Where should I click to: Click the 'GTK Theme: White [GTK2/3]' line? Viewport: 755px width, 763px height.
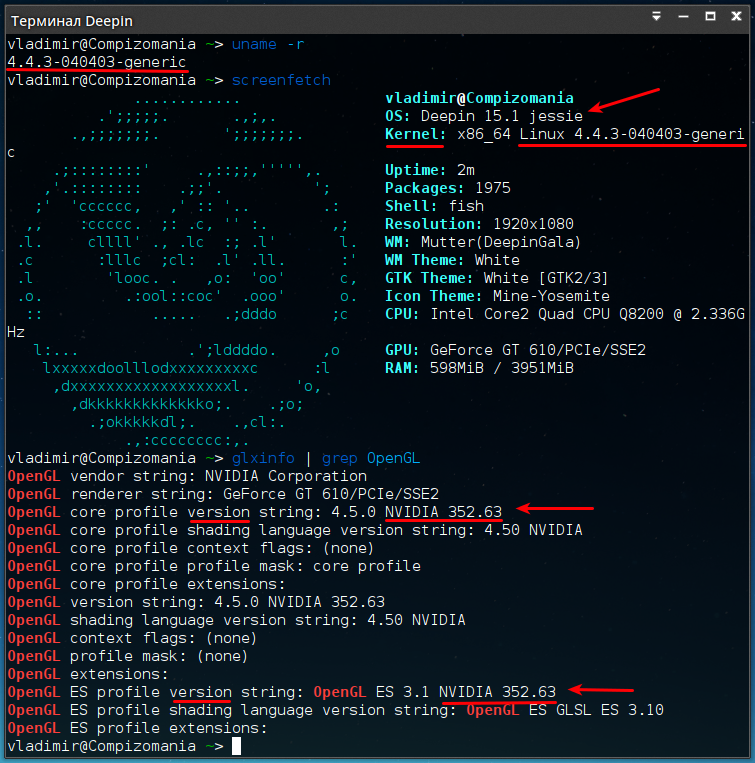click(x=497, y=278)
